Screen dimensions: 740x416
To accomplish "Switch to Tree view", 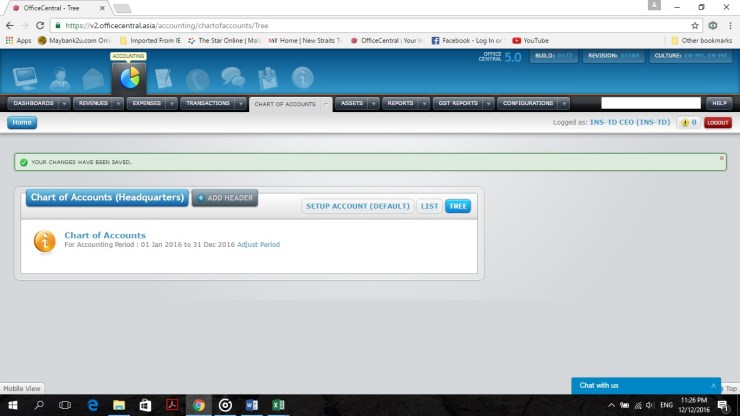I will click(x=458, y=206).
